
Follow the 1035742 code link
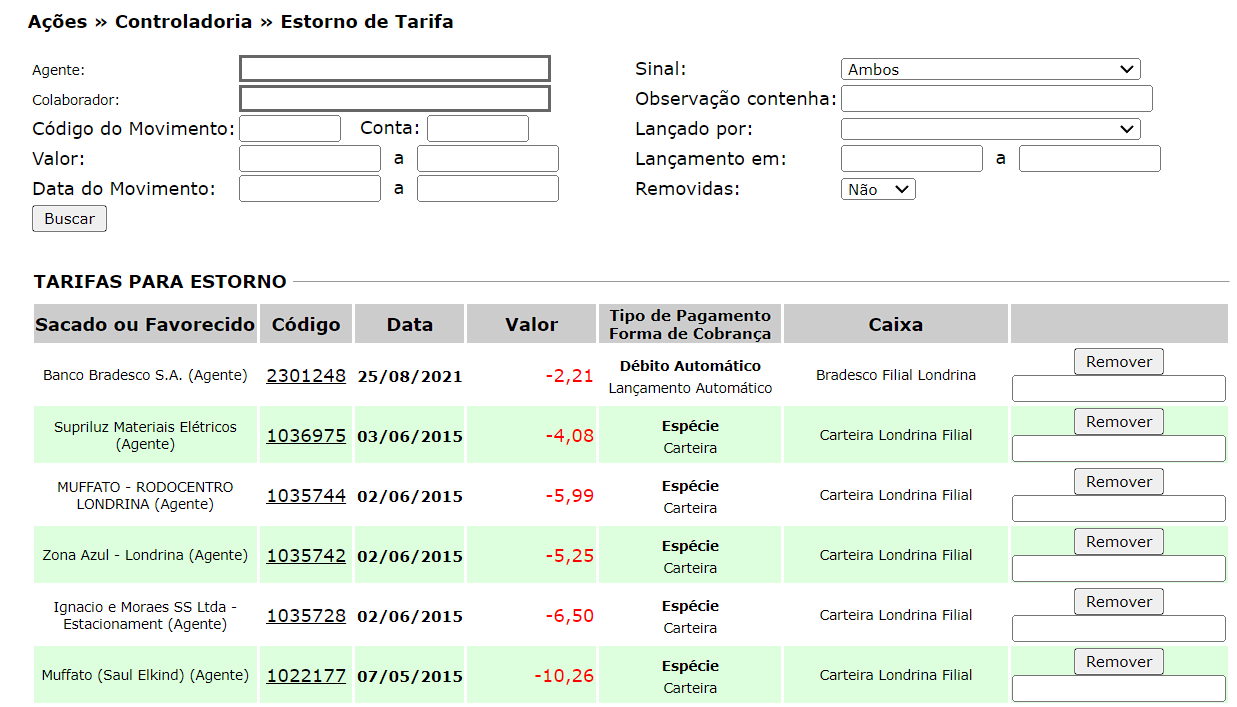point(305,556)
